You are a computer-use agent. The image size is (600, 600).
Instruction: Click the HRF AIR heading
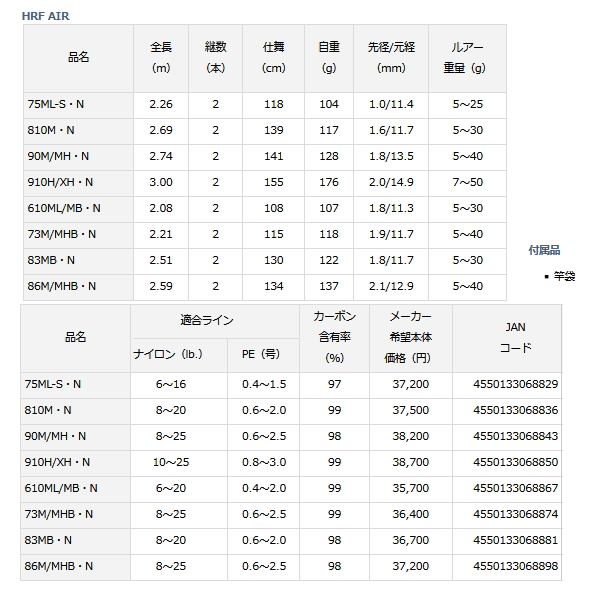click(x=46, y=16)
